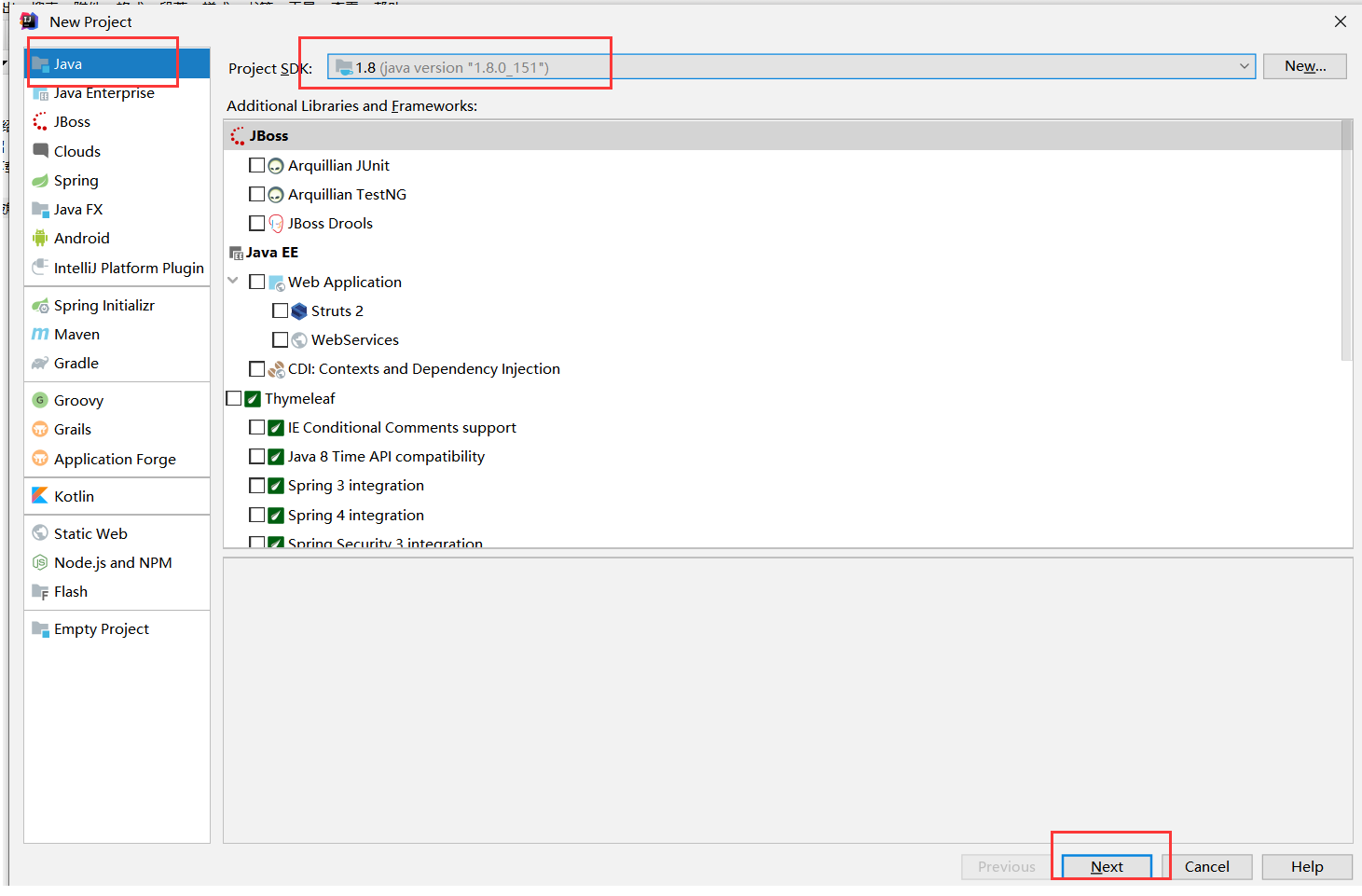Click the Flash folder icon
1362x896 pixels.
(x=40, y=592)
